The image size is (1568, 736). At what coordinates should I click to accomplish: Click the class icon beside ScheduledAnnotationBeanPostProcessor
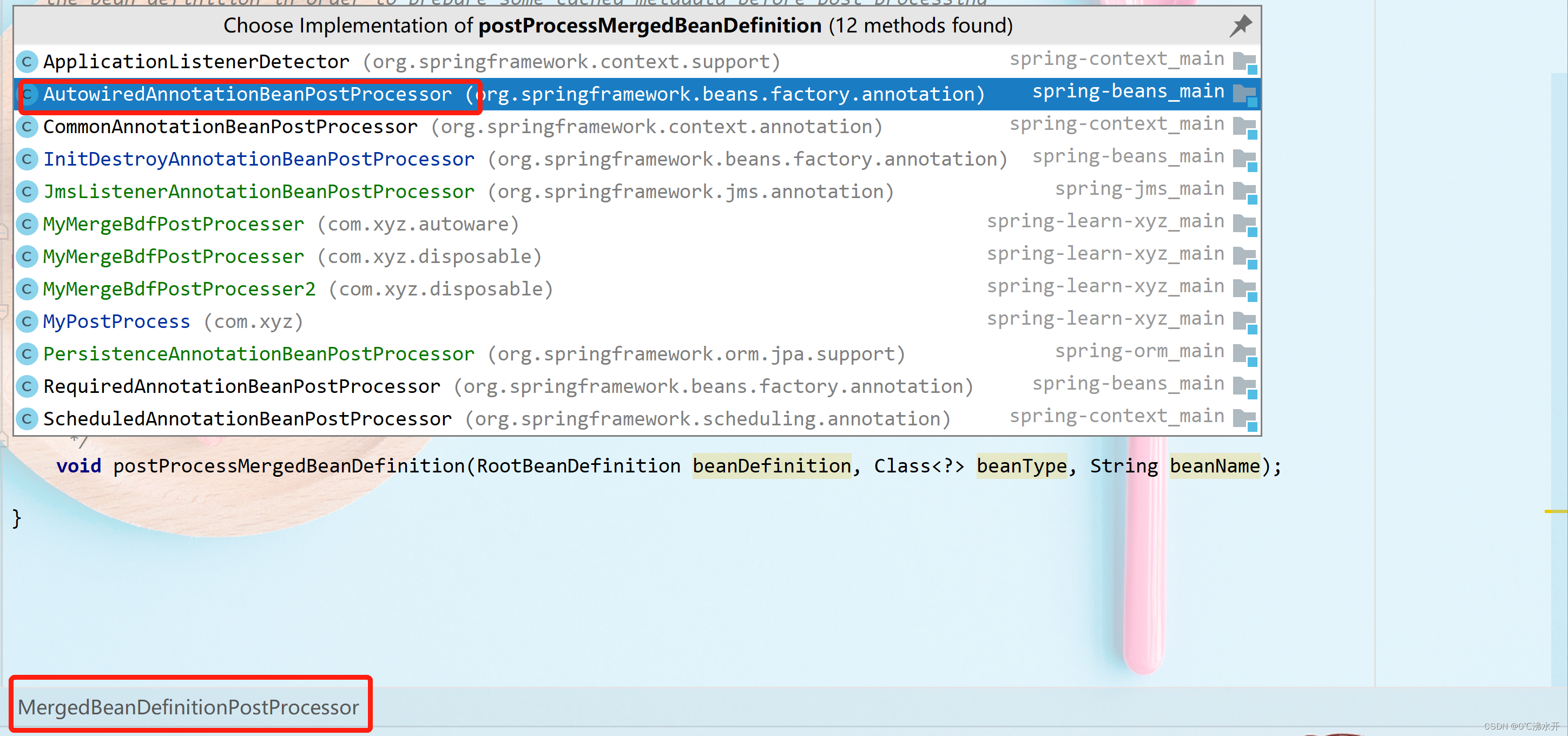coord(27,418)
